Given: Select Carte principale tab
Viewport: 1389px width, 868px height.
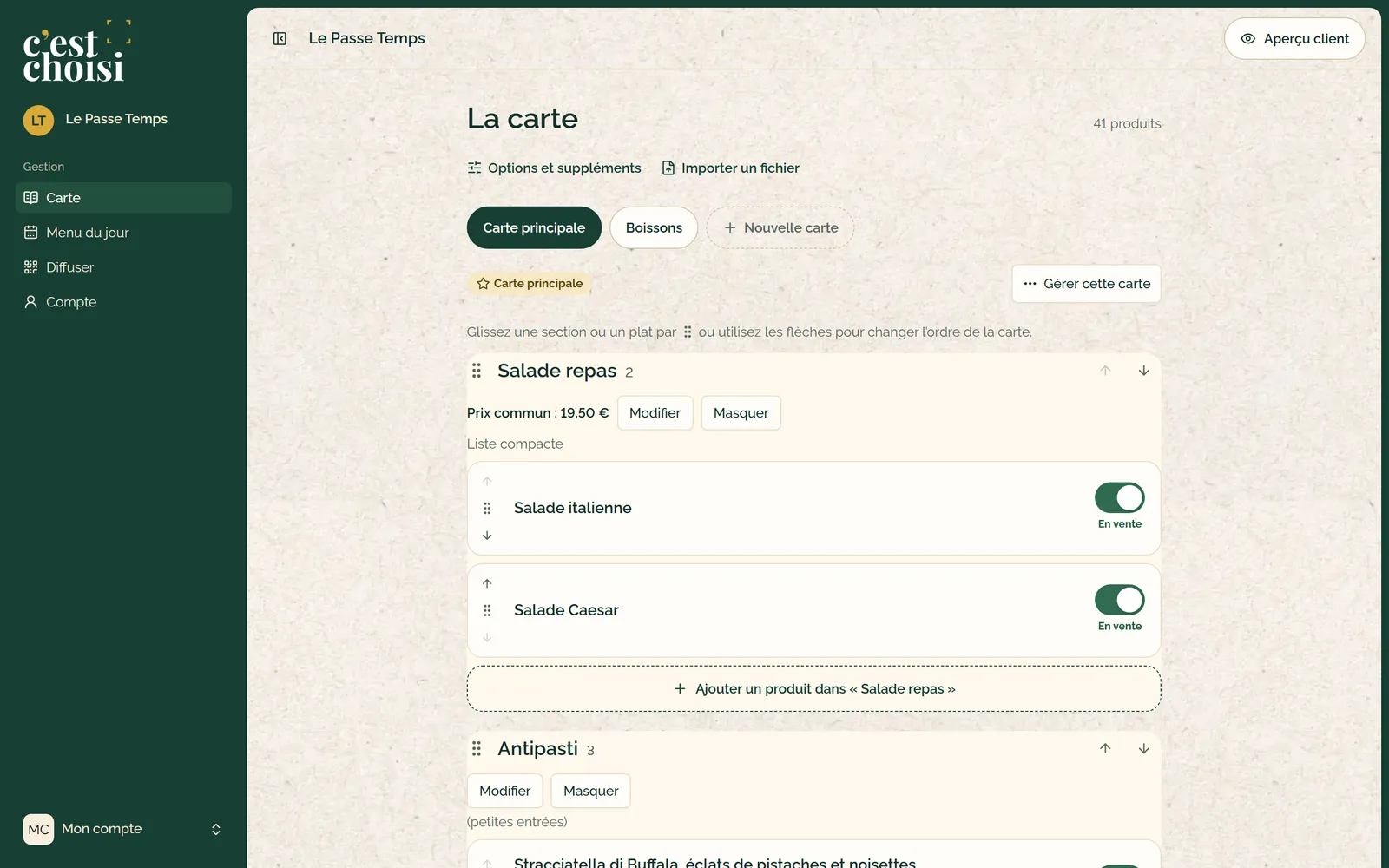Looking at the screenshot, I should coord(534,227).
